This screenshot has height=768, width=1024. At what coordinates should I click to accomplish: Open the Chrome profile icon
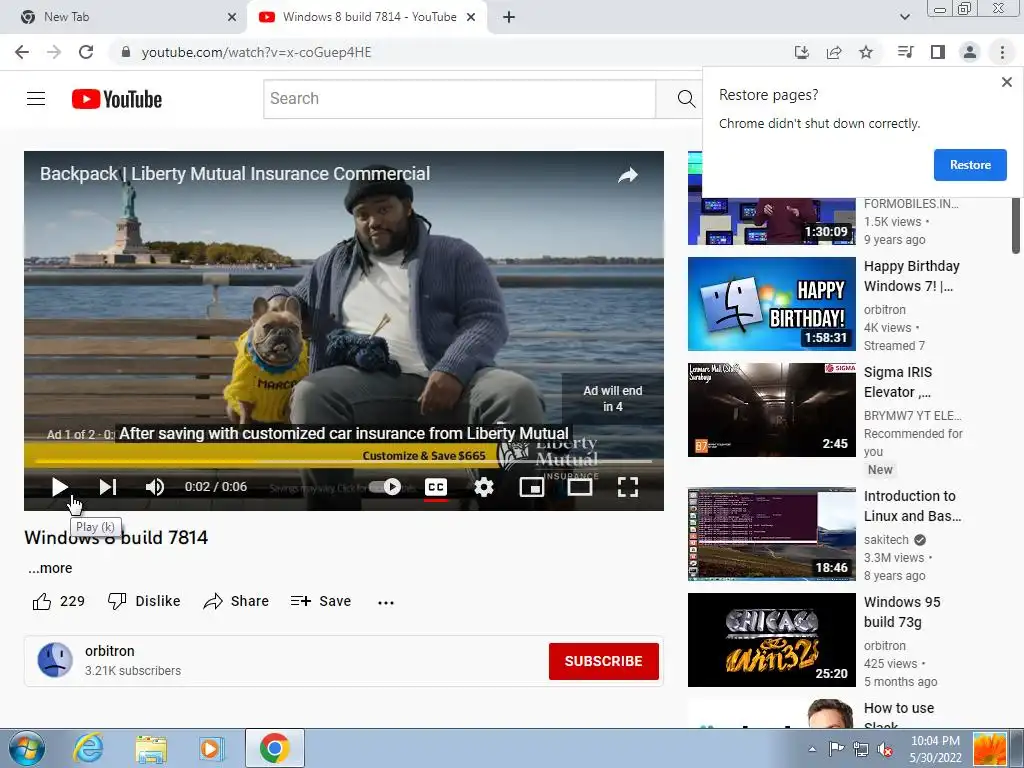(970, 52)
